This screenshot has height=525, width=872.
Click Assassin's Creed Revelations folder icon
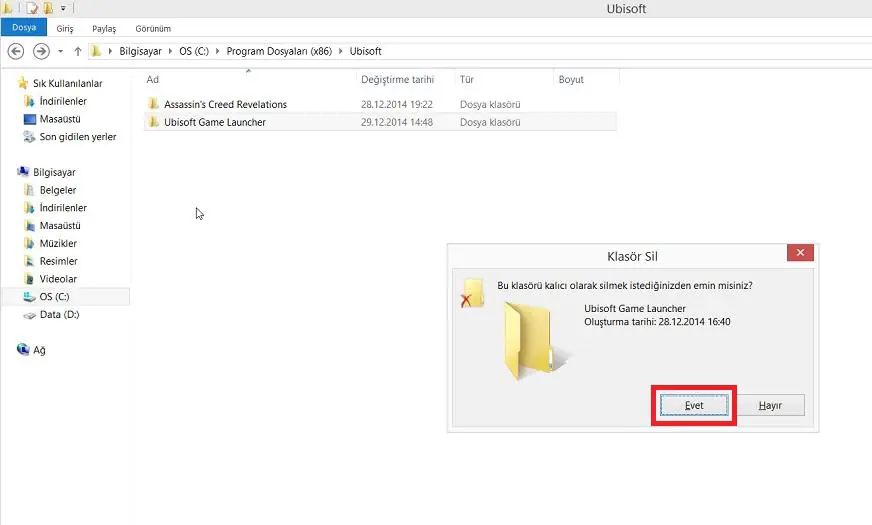tap(153, 104)
